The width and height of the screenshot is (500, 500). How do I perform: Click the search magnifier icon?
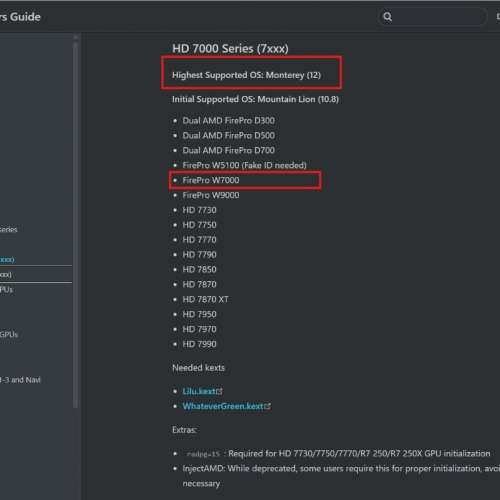[387, 17]
